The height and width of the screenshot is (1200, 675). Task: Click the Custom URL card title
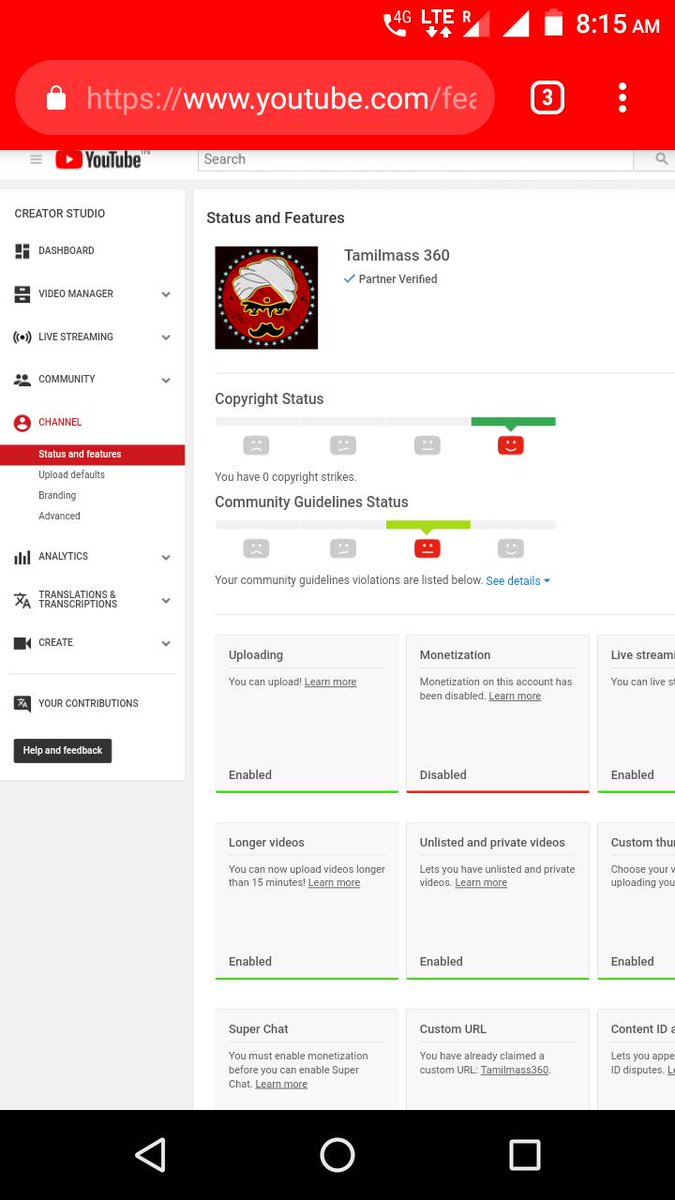(453, 1029)
